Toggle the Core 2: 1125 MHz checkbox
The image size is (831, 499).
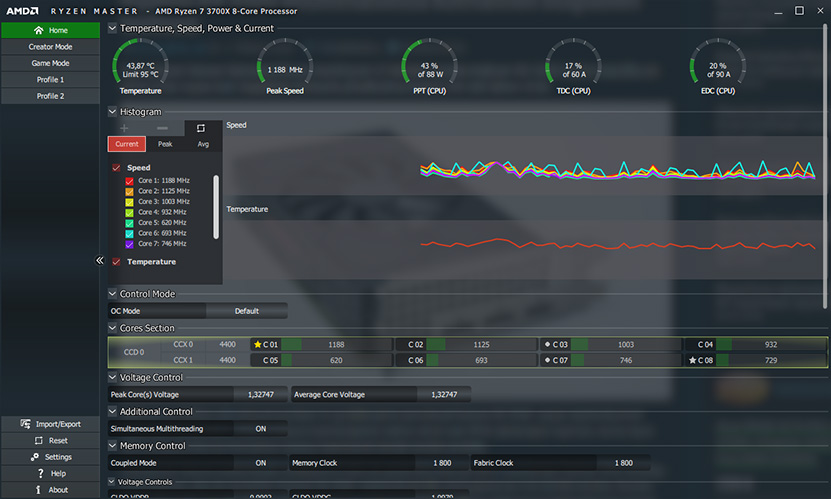coord(129,191)
